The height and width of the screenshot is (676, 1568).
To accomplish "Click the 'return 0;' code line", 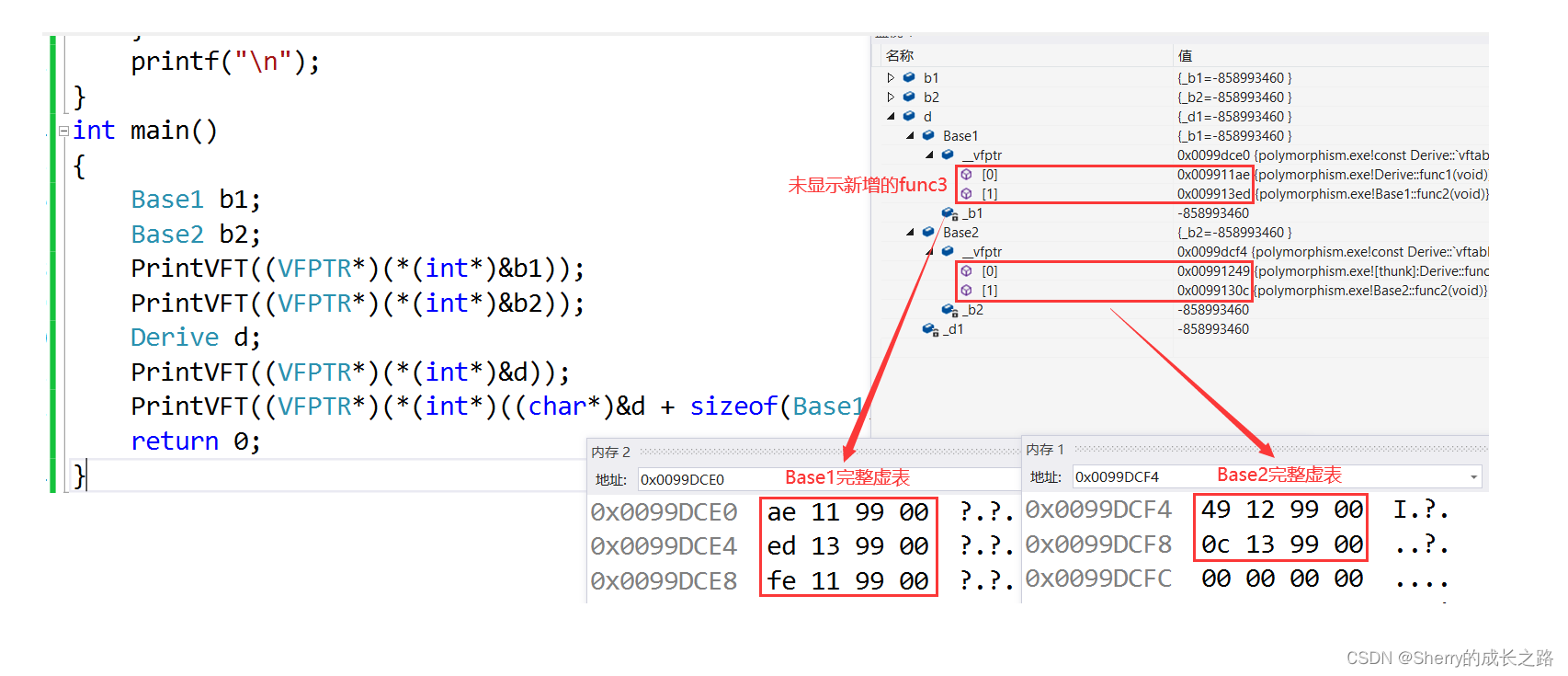I will (196, 441).
